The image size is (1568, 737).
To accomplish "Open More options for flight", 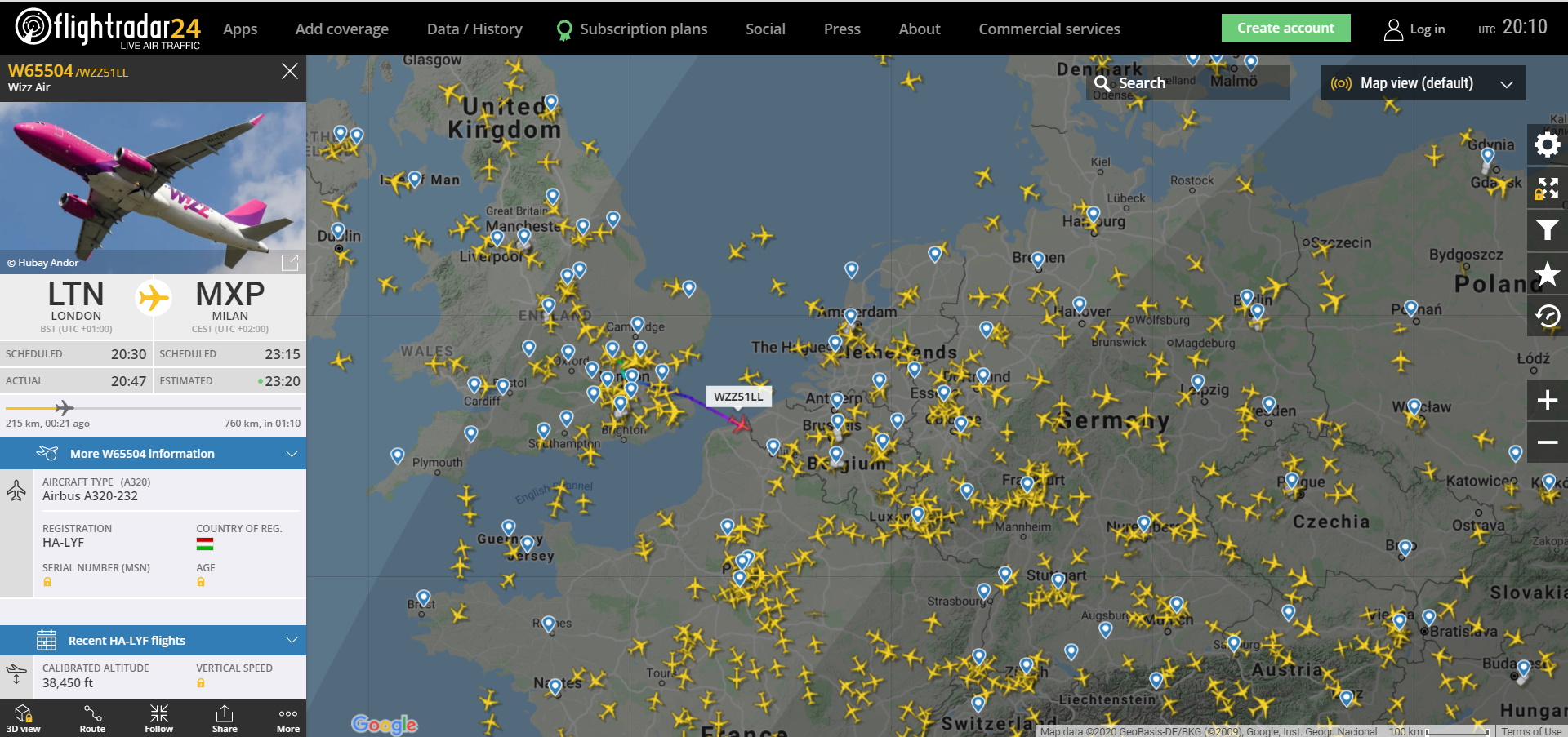I will tap(288, 718).
